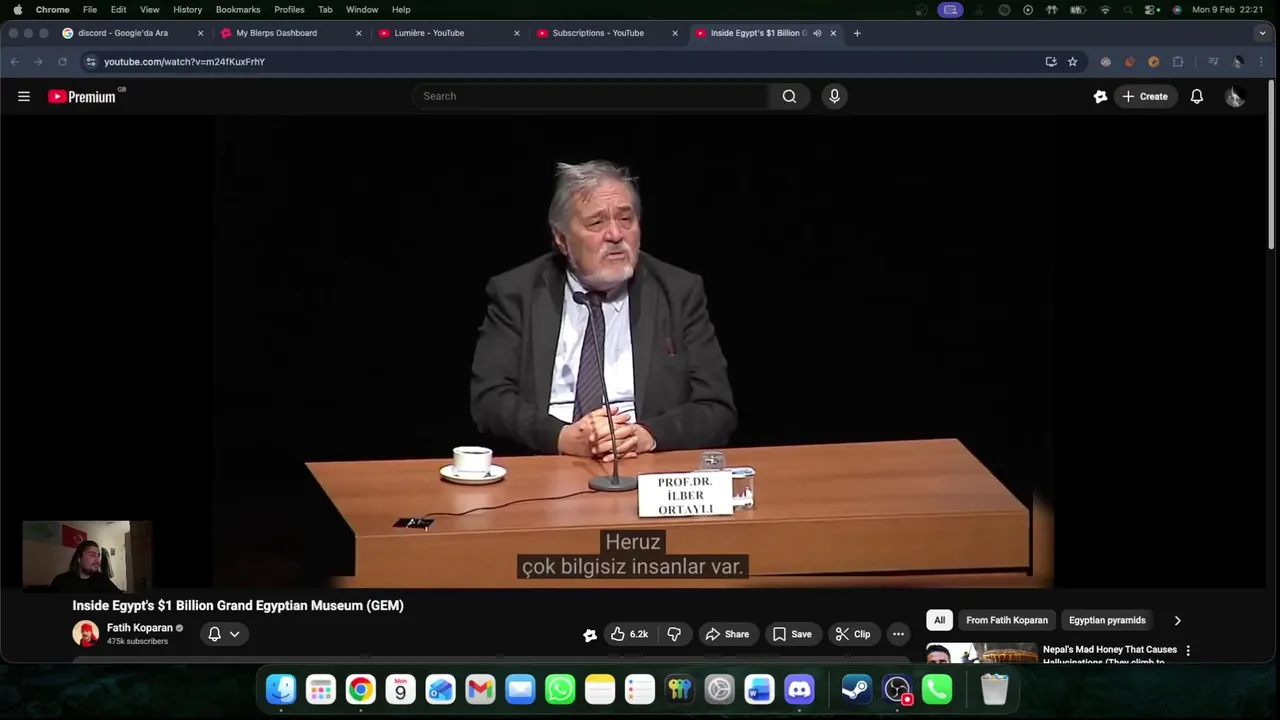
Task: Open Nepal's Mad Honey video thumbnail
Action: [982, 653]
